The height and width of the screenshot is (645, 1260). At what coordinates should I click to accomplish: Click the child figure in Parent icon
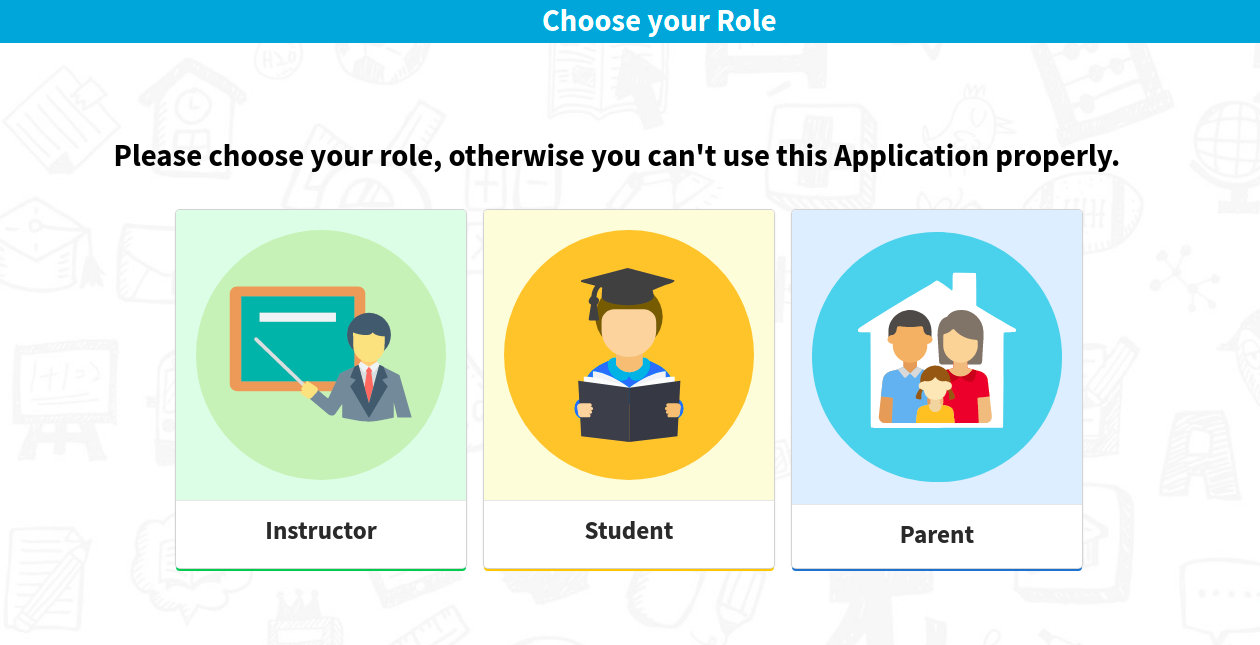click(x=935, y=395)
